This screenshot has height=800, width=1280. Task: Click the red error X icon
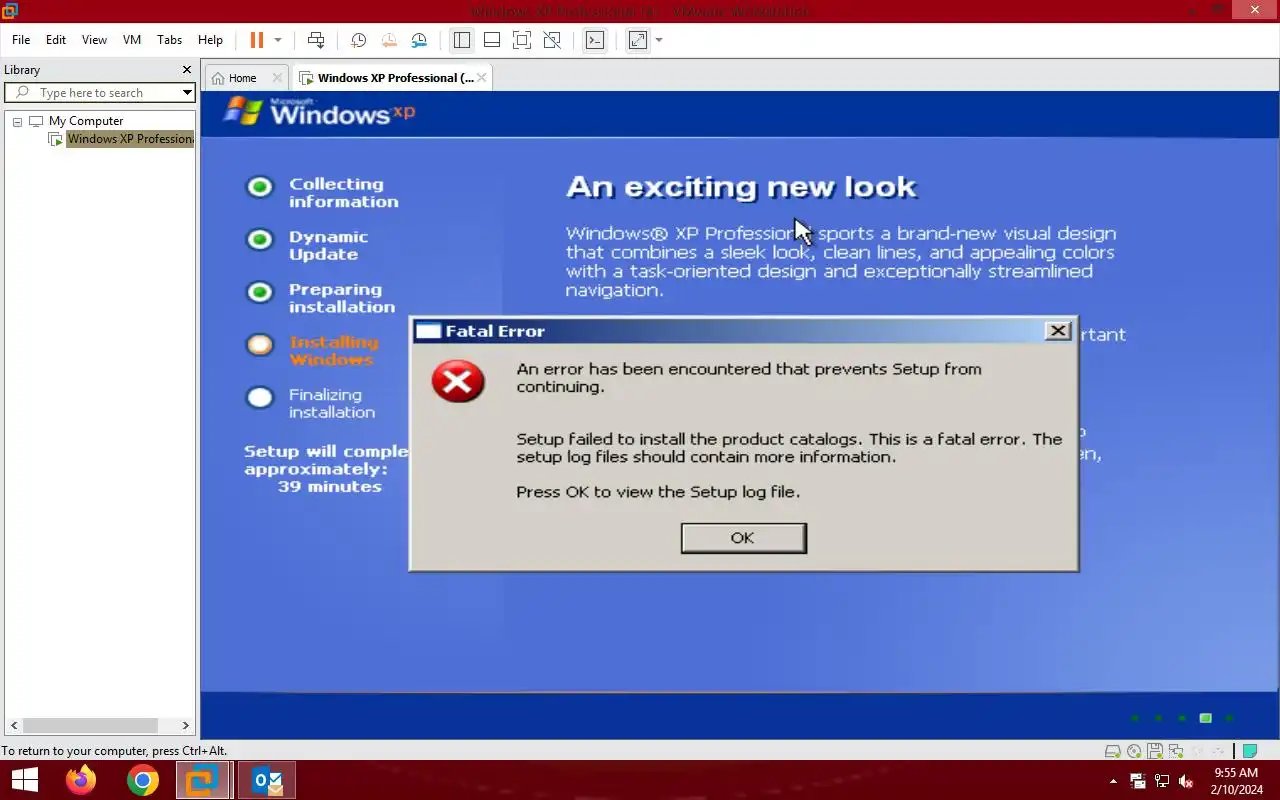click(x=458, y=382)
